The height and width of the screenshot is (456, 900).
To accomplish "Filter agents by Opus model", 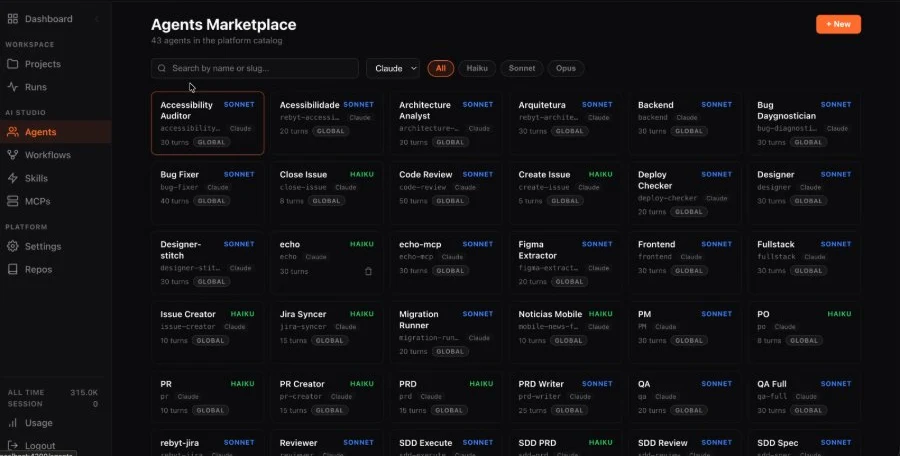I will point(565,68).
